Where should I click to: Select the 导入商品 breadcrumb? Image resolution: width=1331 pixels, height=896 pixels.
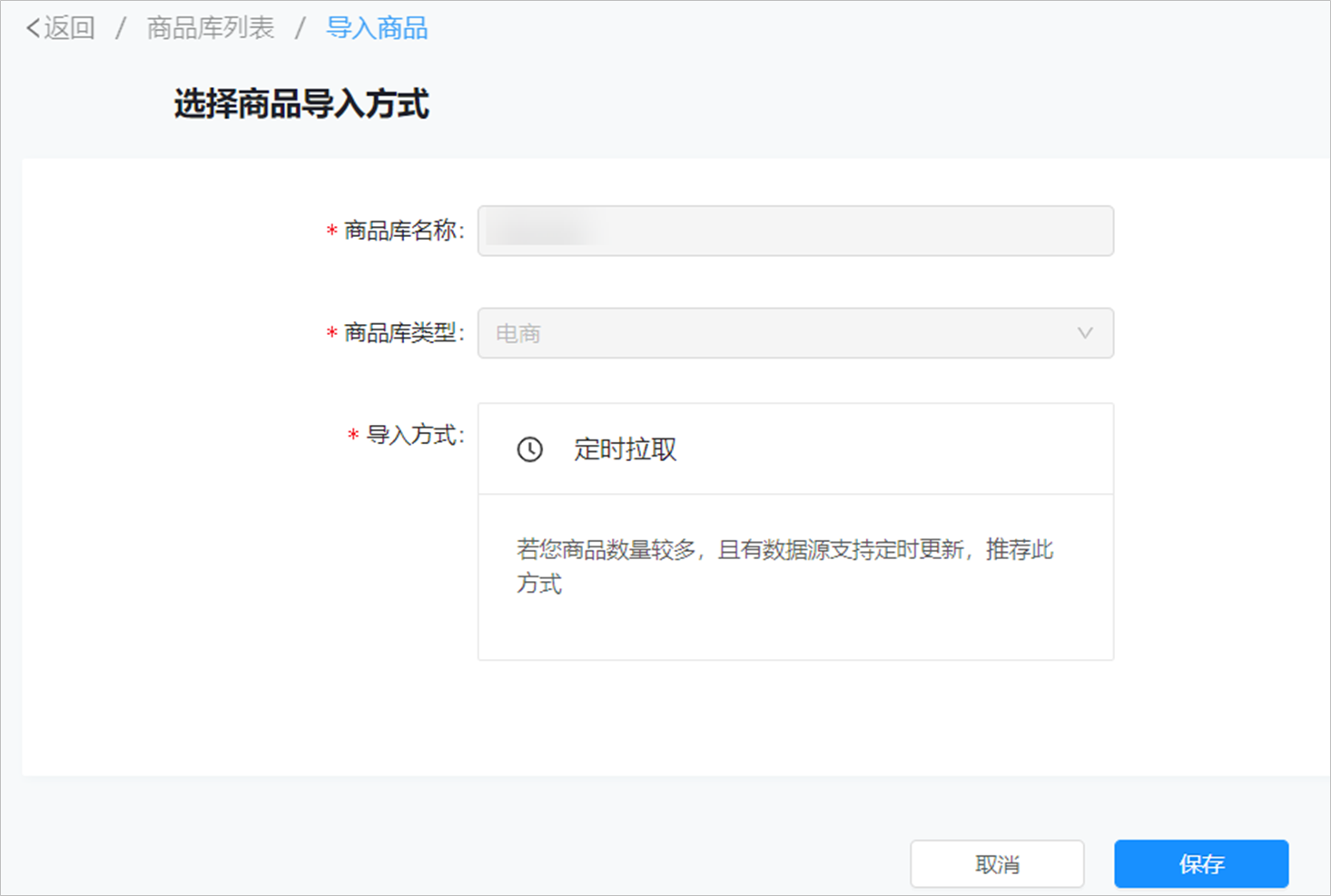[377, 28]
